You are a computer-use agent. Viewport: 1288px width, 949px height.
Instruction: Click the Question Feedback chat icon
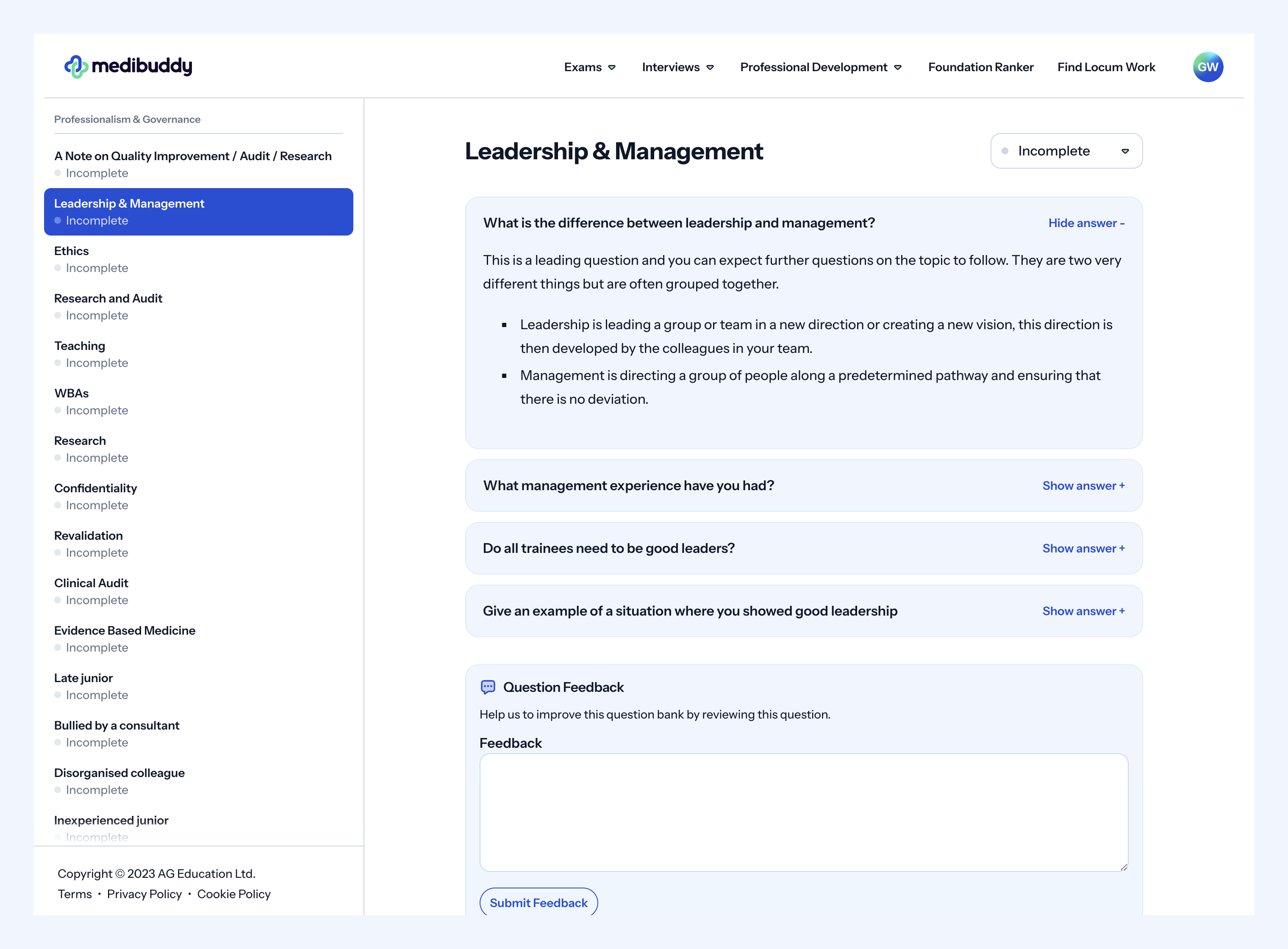[x=487, y=687]
